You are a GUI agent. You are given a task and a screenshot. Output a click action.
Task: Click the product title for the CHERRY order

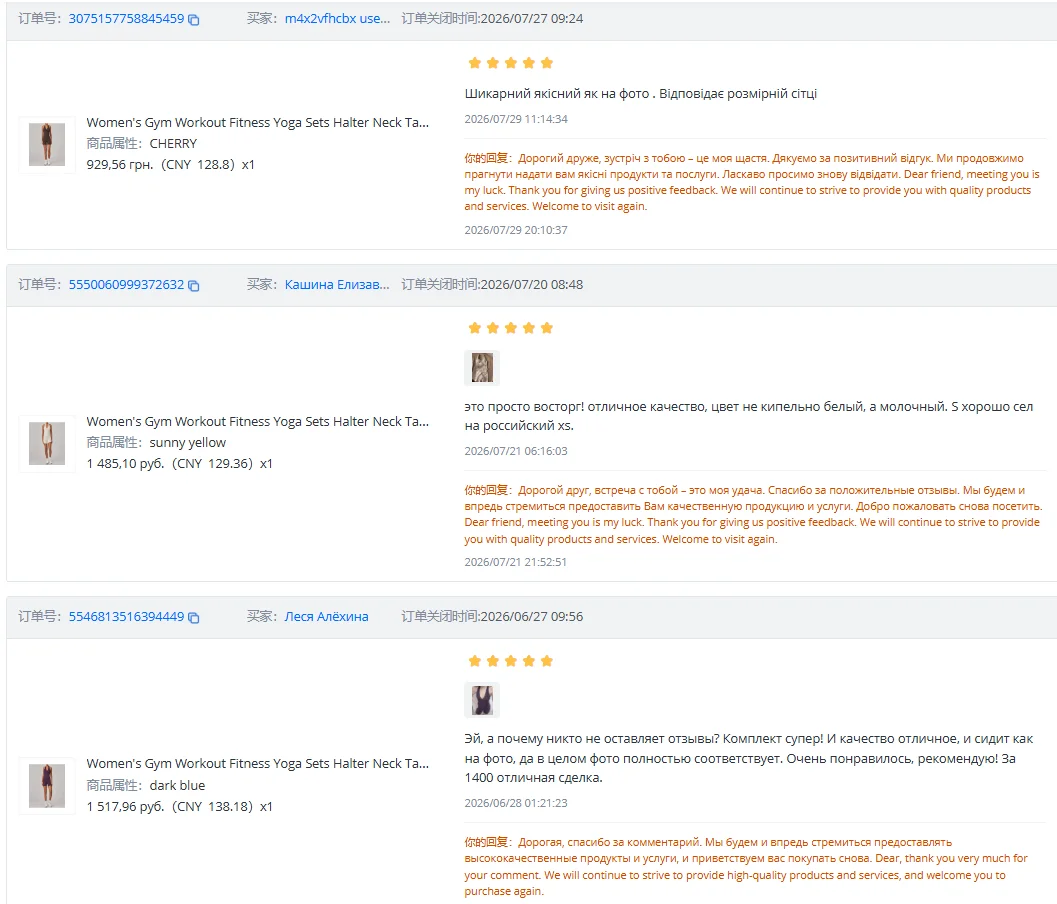[258, 123]
